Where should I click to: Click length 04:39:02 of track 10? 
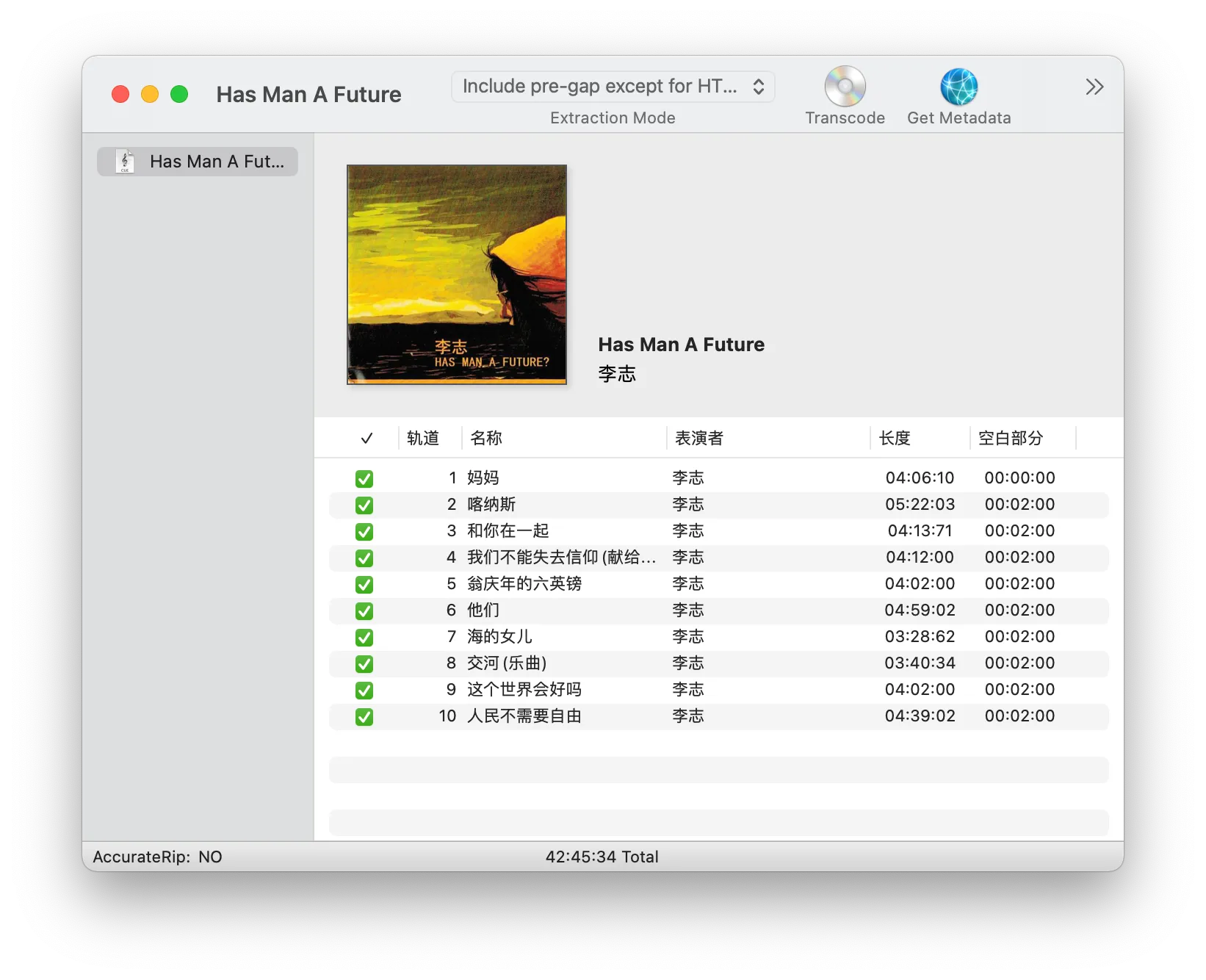coord(920,716)
